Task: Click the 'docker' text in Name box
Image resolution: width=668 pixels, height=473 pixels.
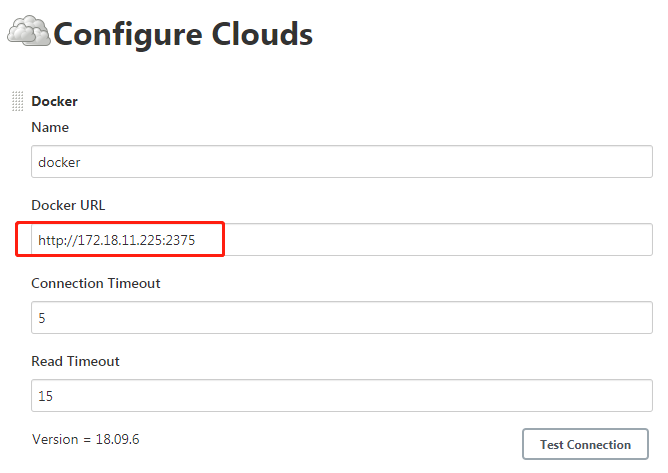Action: pos(59,162)
